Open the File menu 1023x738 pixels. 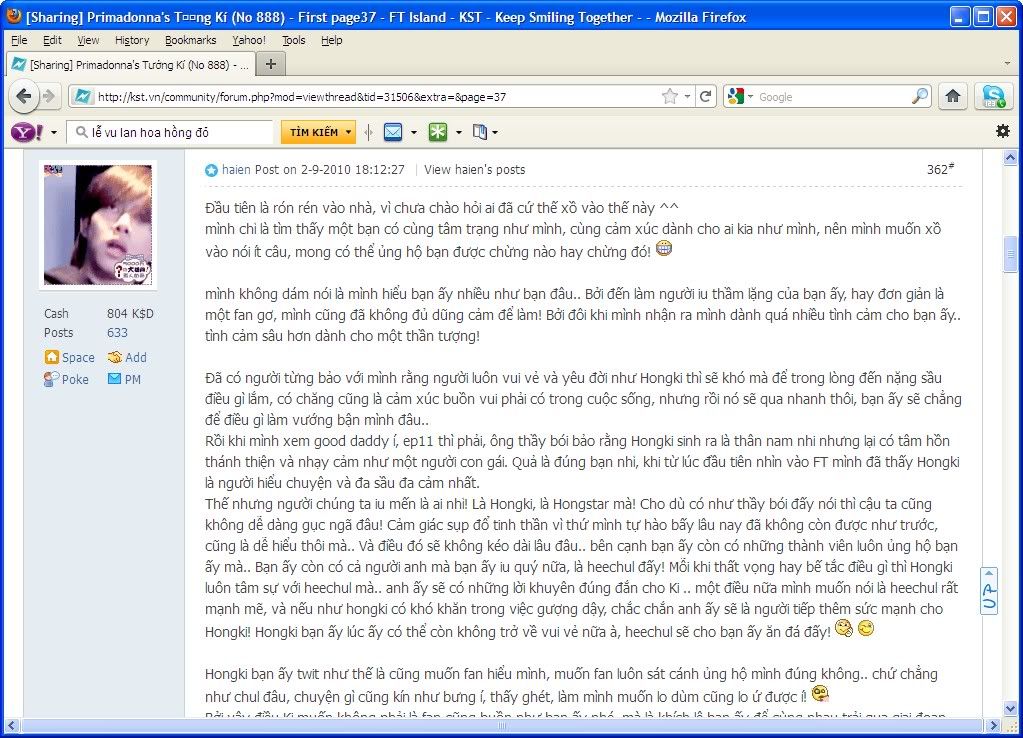tap(19, 40)
